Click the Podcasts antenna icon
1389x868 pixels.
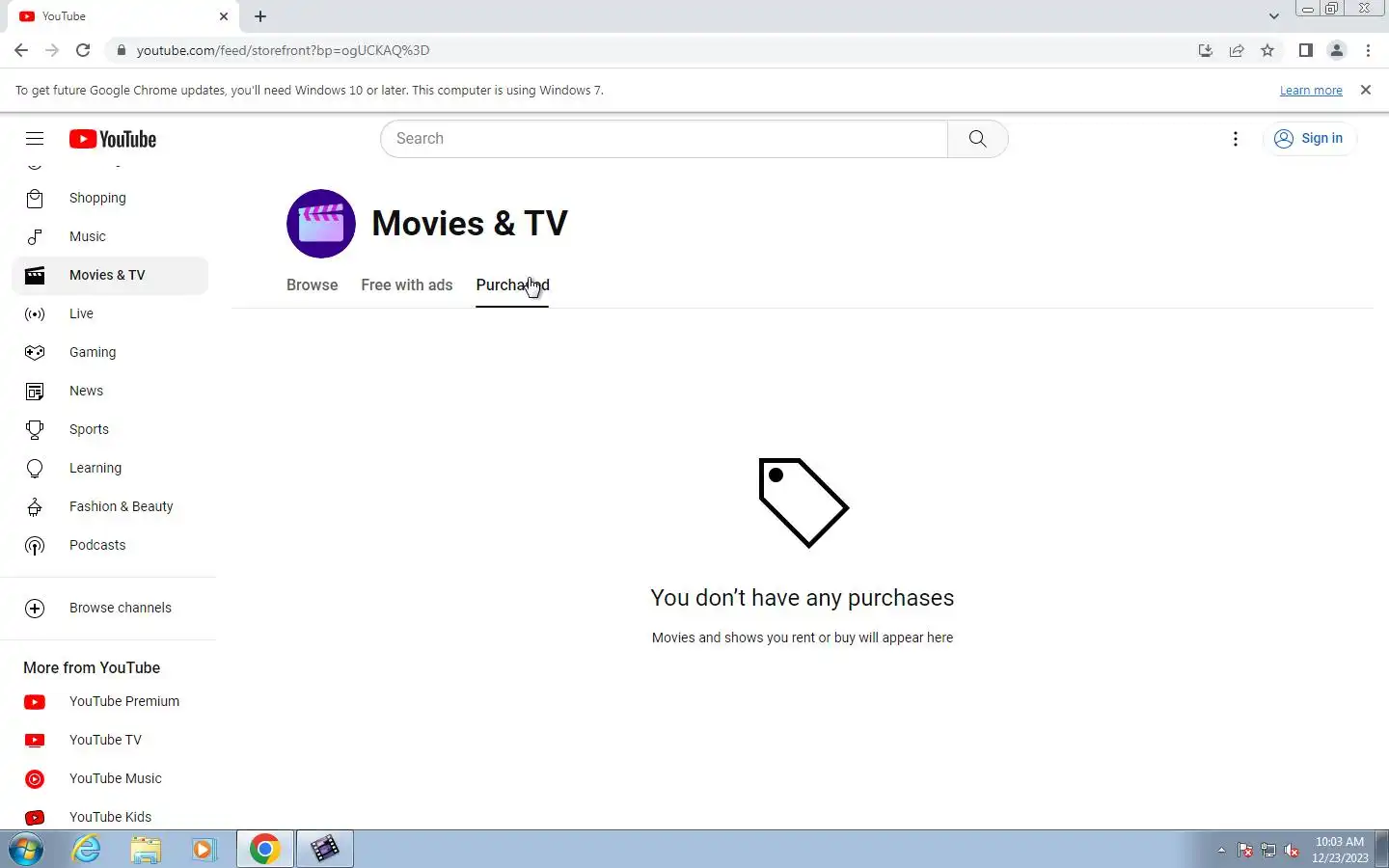(x=35, y=546)
